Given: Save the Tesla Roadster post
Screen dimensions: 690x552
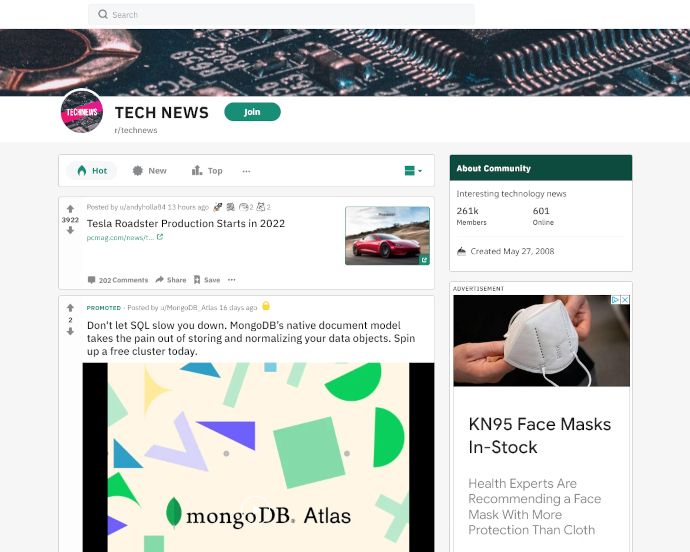Looking at the screenshot, I should tap(207, 280).
